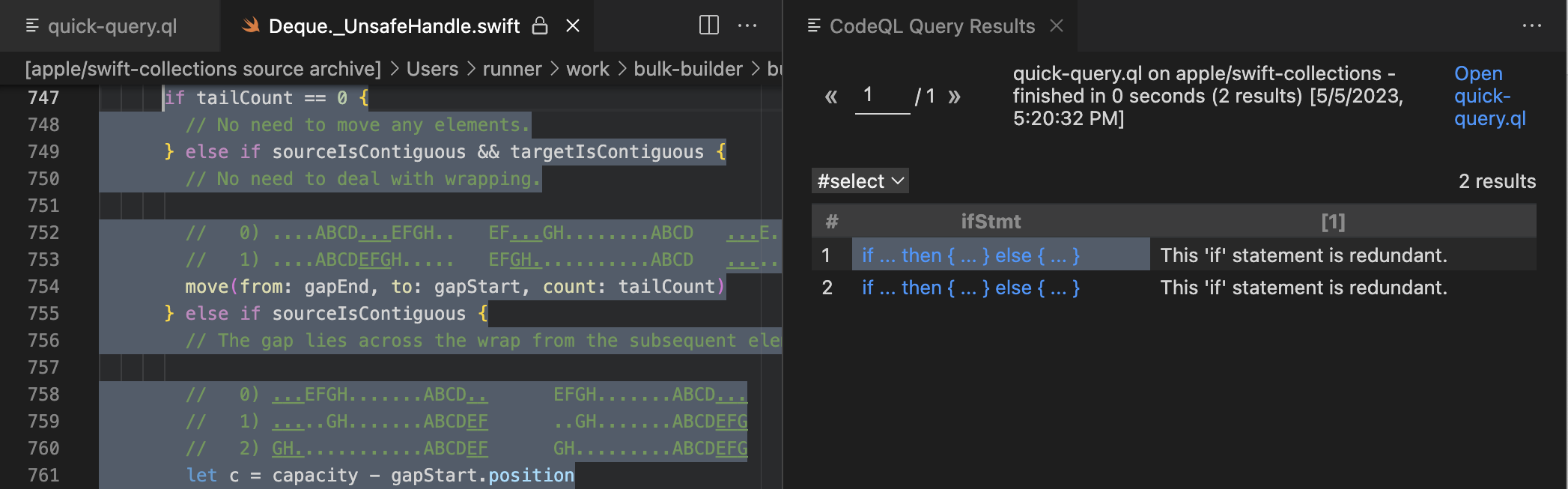Select the Users breadcrumb segment
Viewport: 1568px width, 489px height.
pos(432,69)
